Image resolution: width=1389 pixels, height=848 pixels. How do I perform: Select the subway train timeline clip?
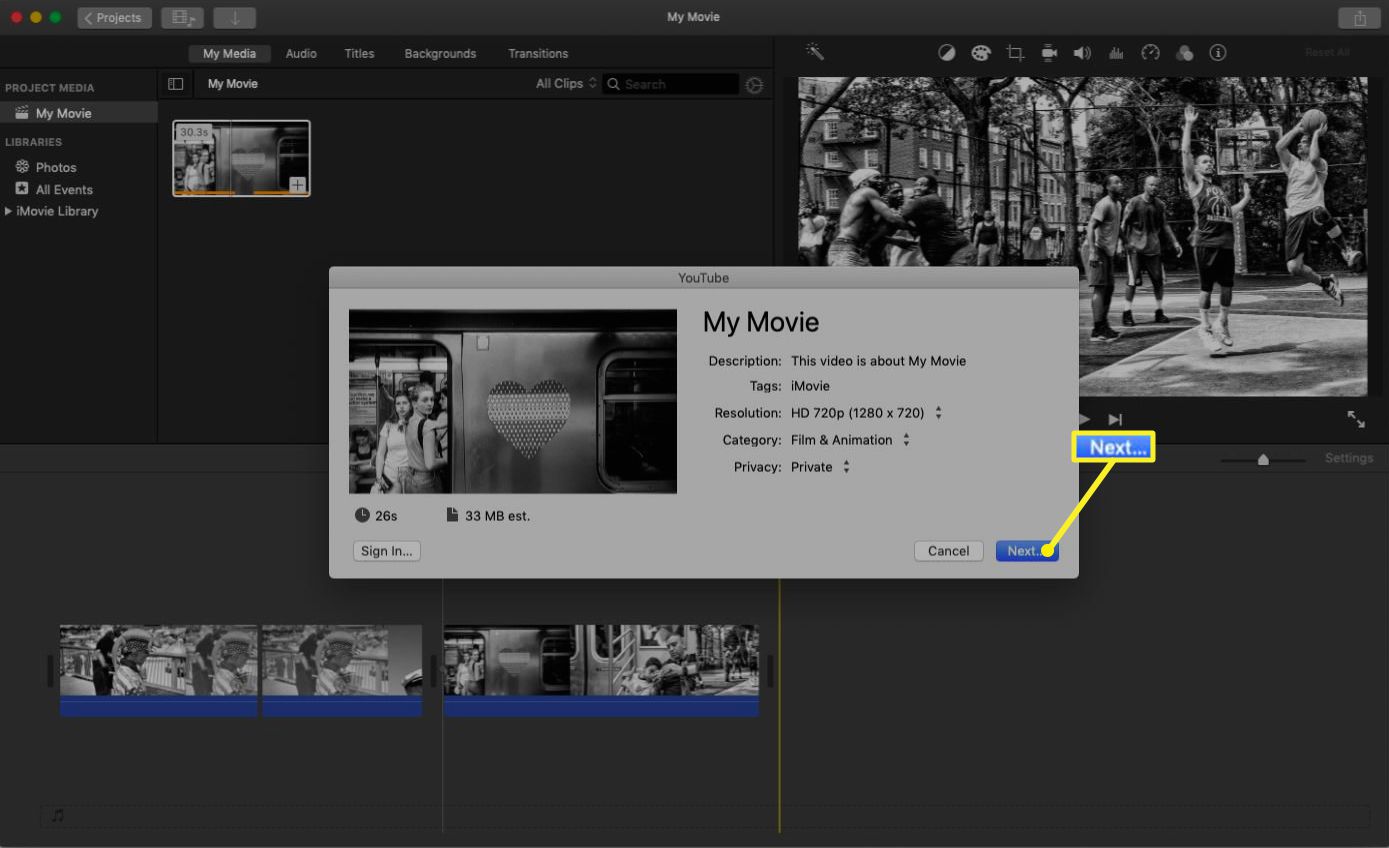[601, 670]
